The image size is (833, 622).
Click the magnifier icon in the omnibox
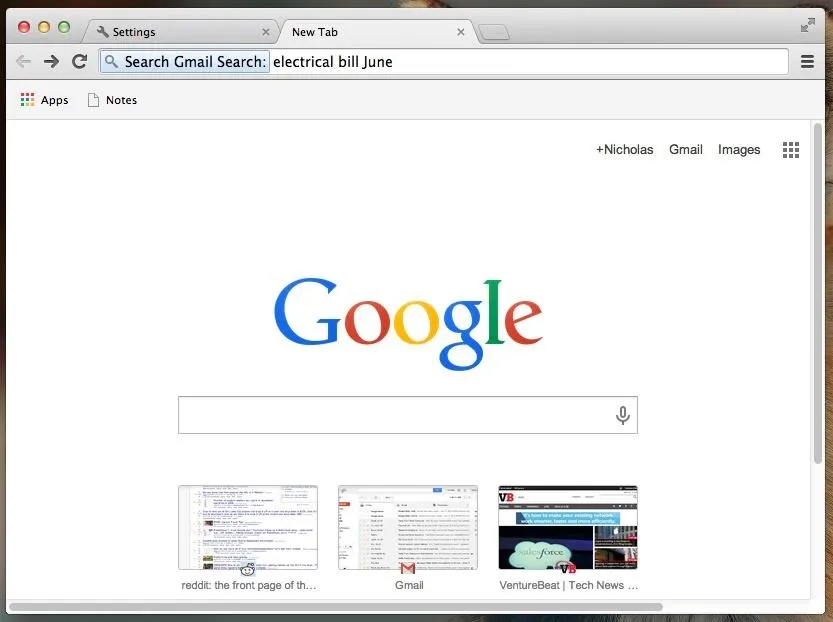click(x=111, y=62)
